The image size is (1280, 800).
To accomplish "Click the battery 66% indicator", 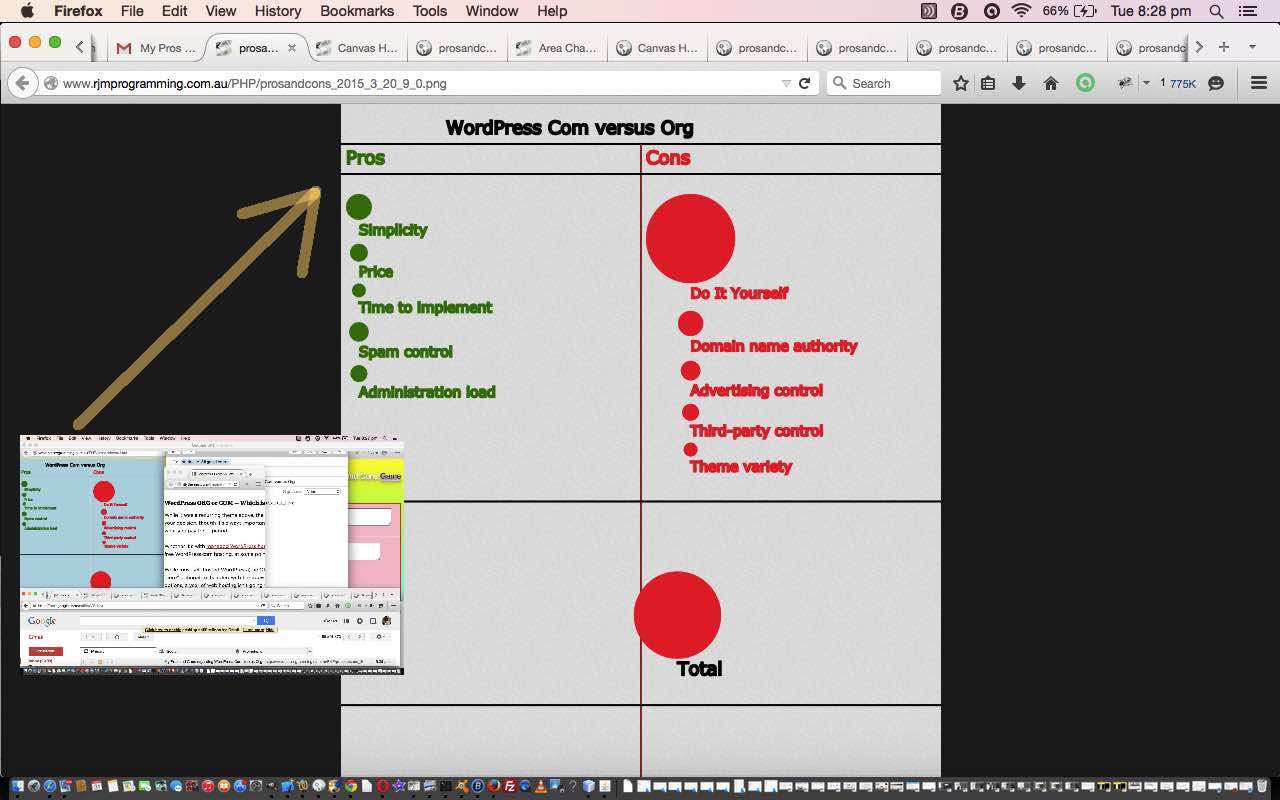I will click(1069, 11).
